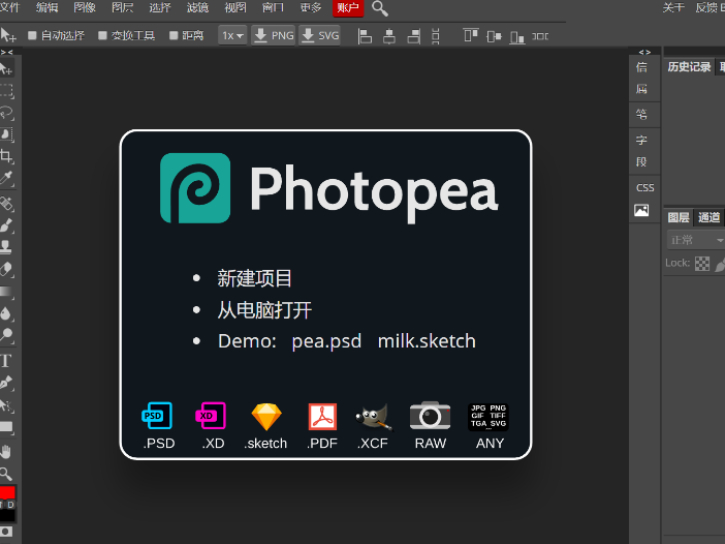The height and width of the screenshot is (544, 725).
Task: Select the Dodge tool
Action: pyautogui.click(x=6, y=335)
